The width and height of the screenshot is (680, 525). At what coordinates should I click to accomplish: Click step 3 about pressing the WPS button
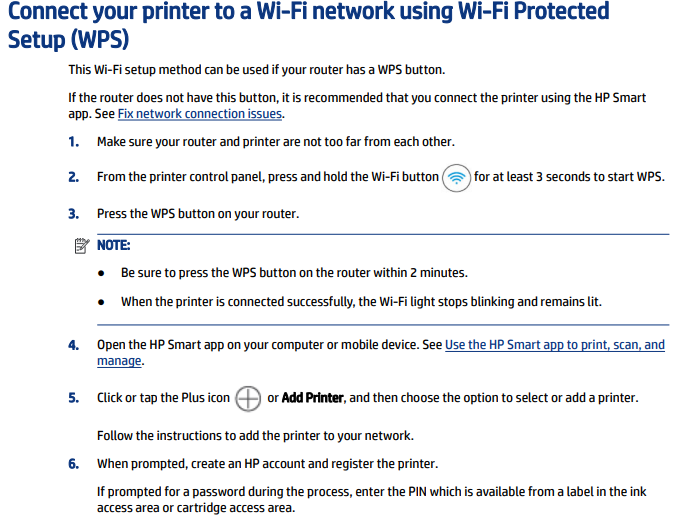point(198,214)
